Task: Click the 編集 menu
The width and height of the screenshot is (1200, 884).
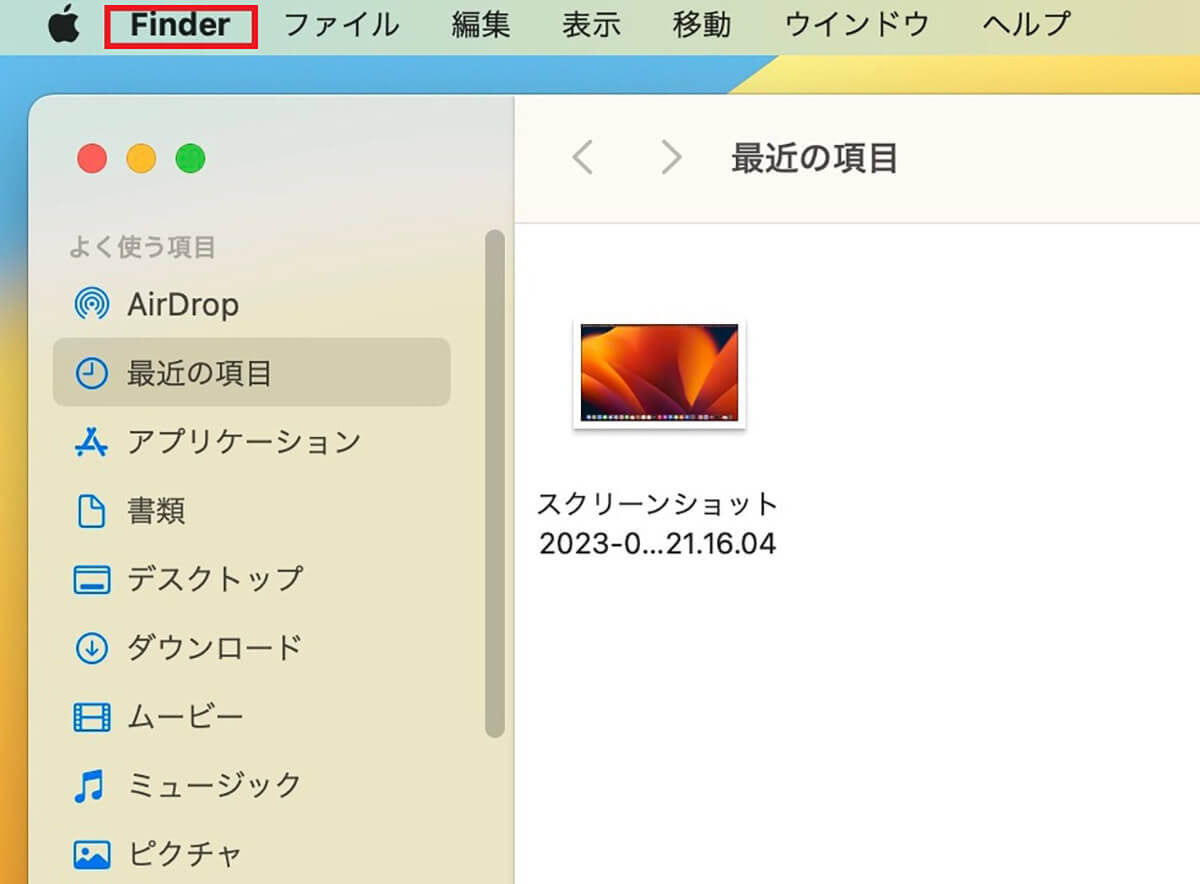Action: click(480, 25)
